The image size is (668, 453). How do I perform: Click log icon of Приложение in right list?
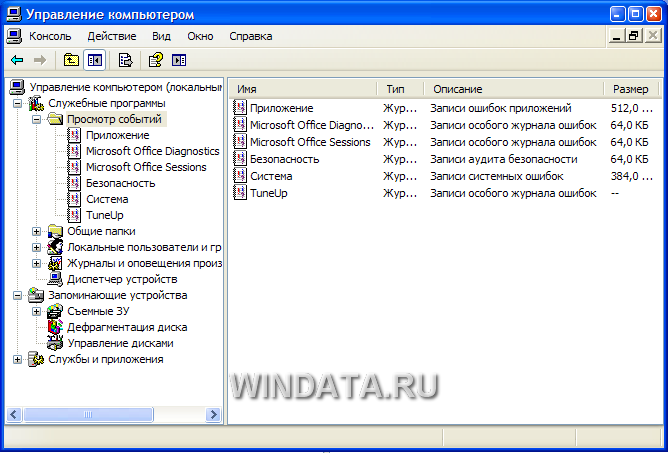pyautogui.click(x=240, y=108)
